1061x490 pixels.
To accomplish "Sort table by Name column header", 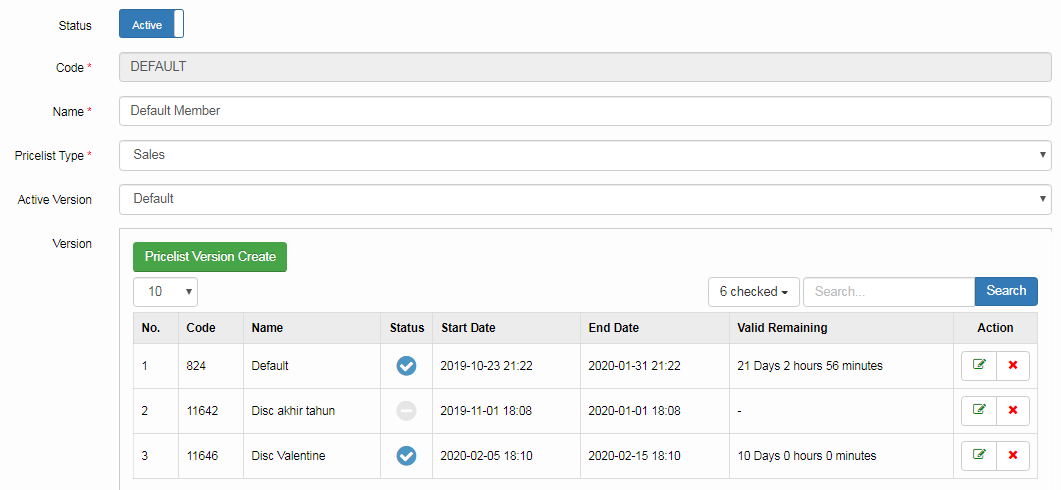I will (267, 328).
